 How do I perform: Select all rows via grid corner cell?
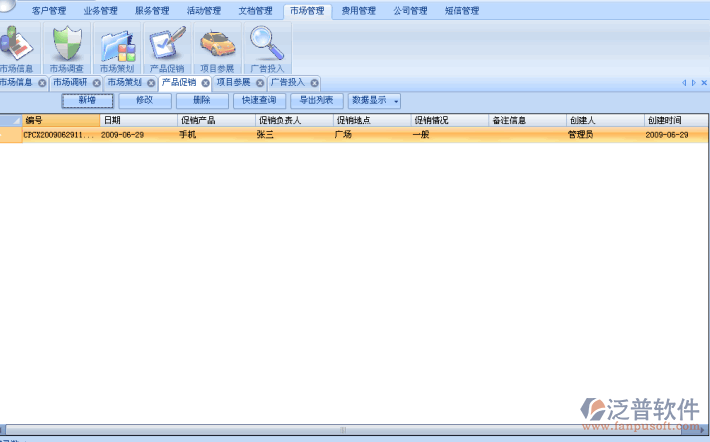[x=11, y=120]
